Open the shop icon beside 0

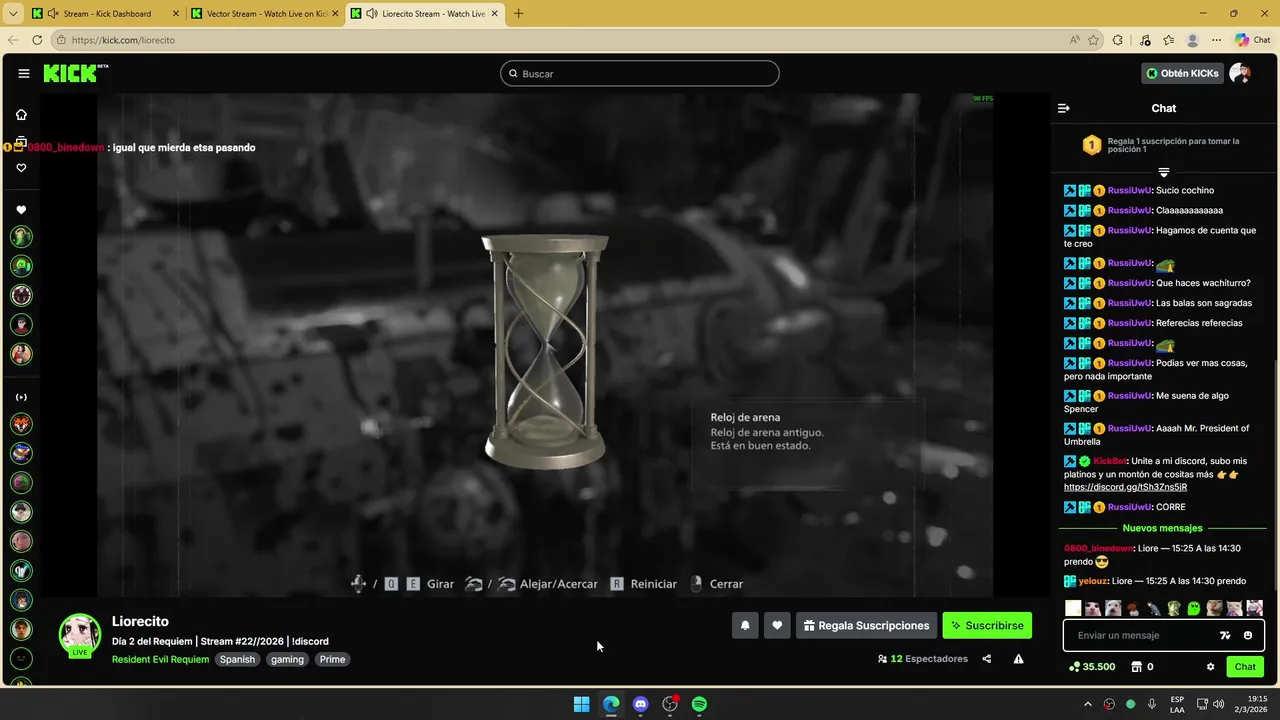coord(1137,667)
